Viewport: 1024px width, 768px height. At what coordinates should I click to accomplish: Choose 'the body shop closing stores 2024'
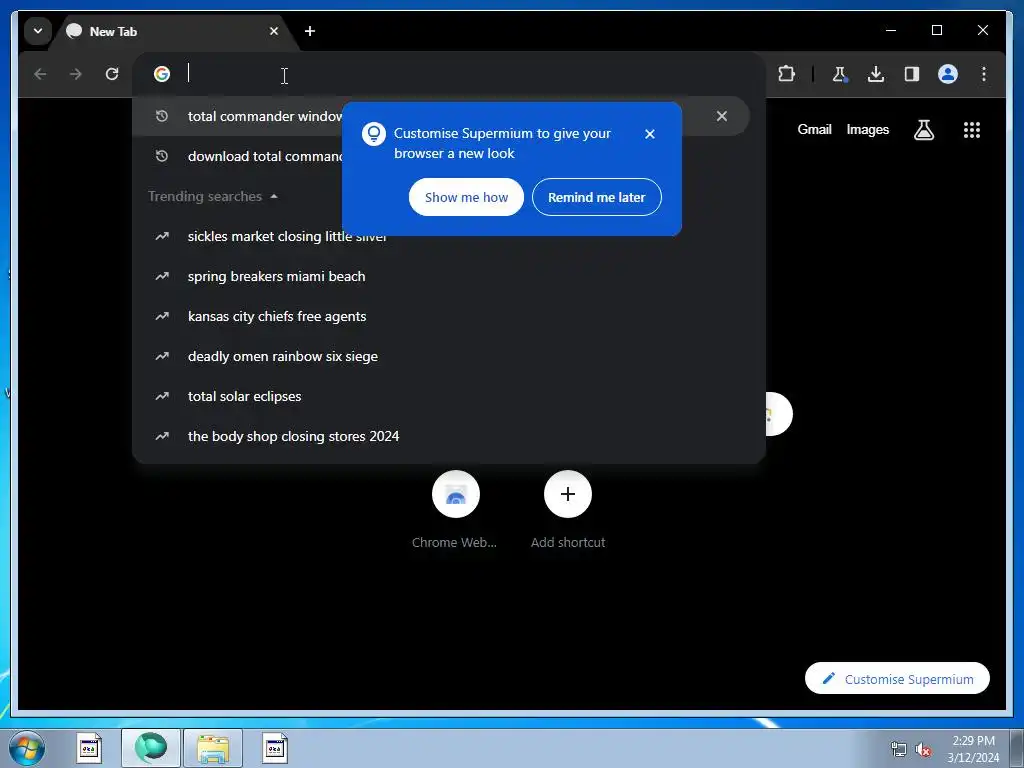(x=441, y=436)
